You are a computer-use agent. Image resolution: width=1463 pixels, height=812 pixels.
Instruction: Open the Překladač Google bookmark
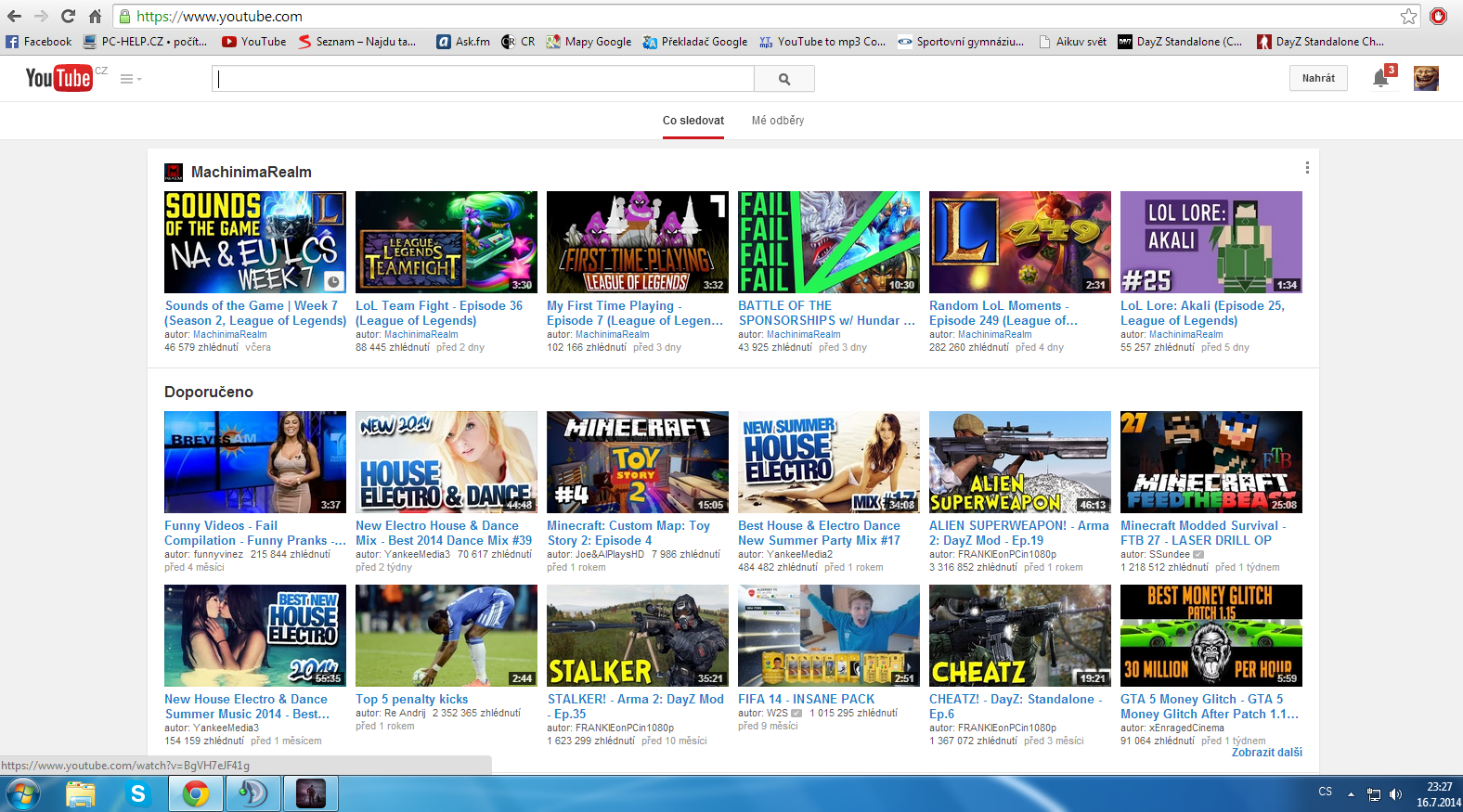(x=695, y=42)
